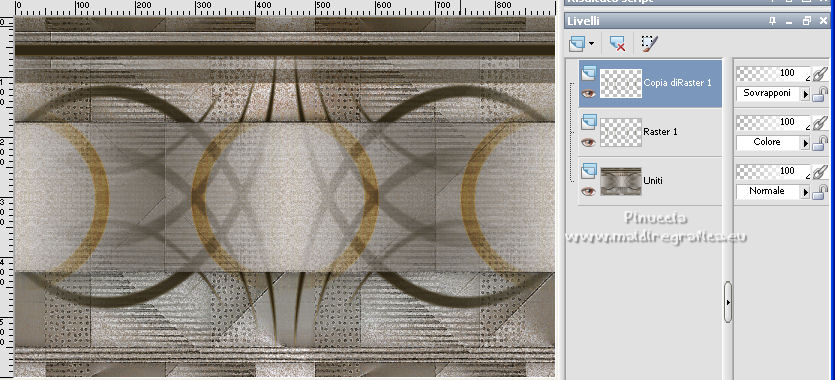Click the Uniti layer thumbnail

[621, 181]
